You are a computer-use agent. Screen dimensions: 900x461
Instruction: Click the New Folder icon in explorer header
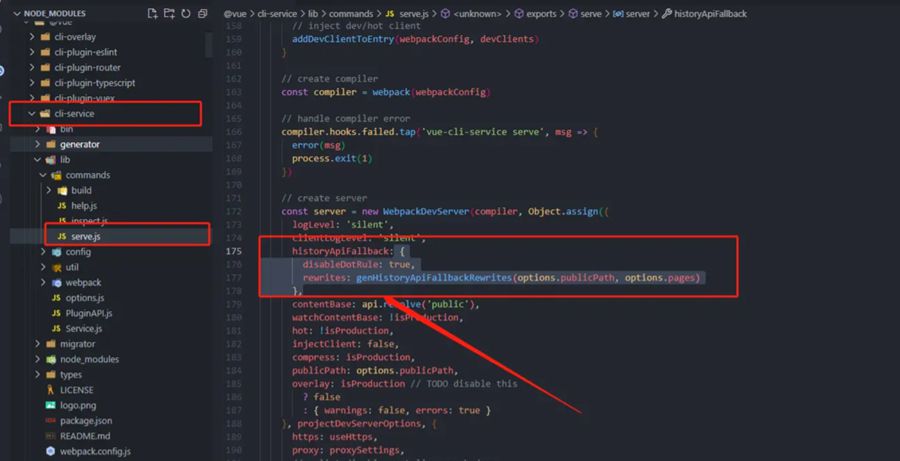pyautogui.click(x=169, y=13)
